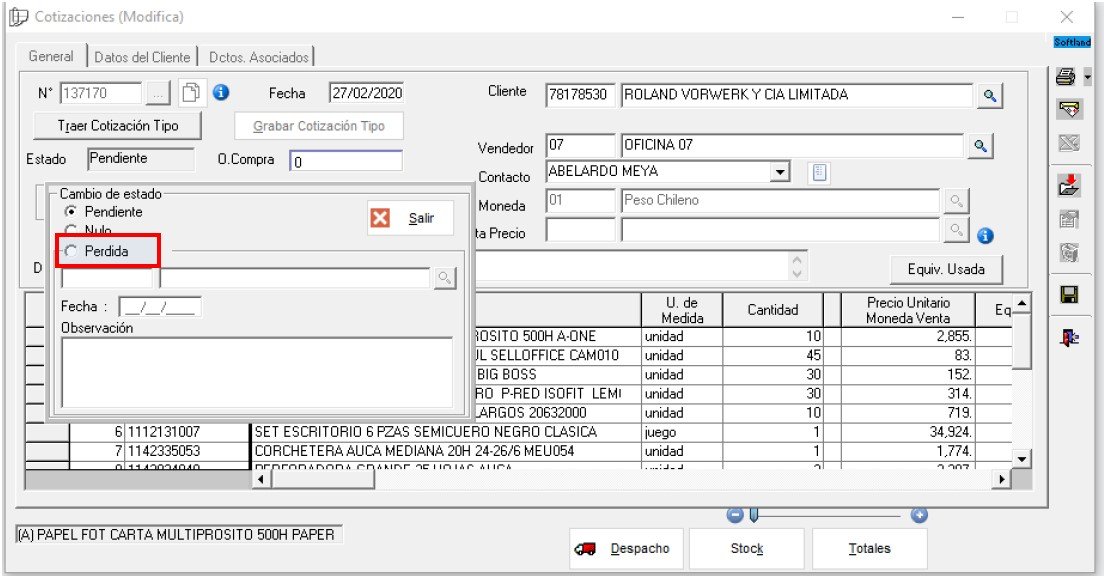Search for Vendedor with magnifier icon
The width and height of the screenshot is (1108, 583).
click(x=979, y=146)
